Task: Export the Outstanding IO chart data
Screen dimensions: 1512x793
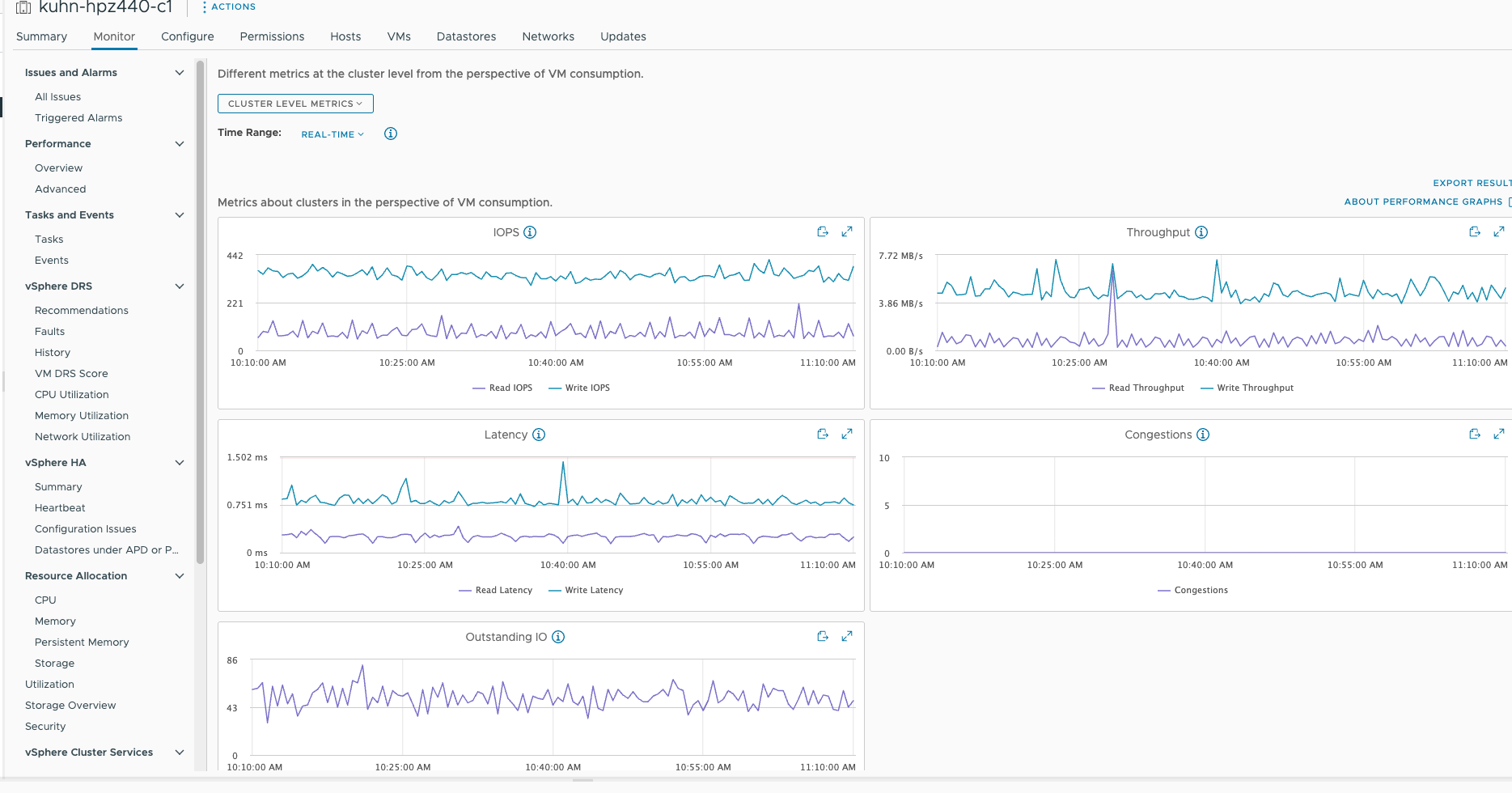Action: coord(823,636)
